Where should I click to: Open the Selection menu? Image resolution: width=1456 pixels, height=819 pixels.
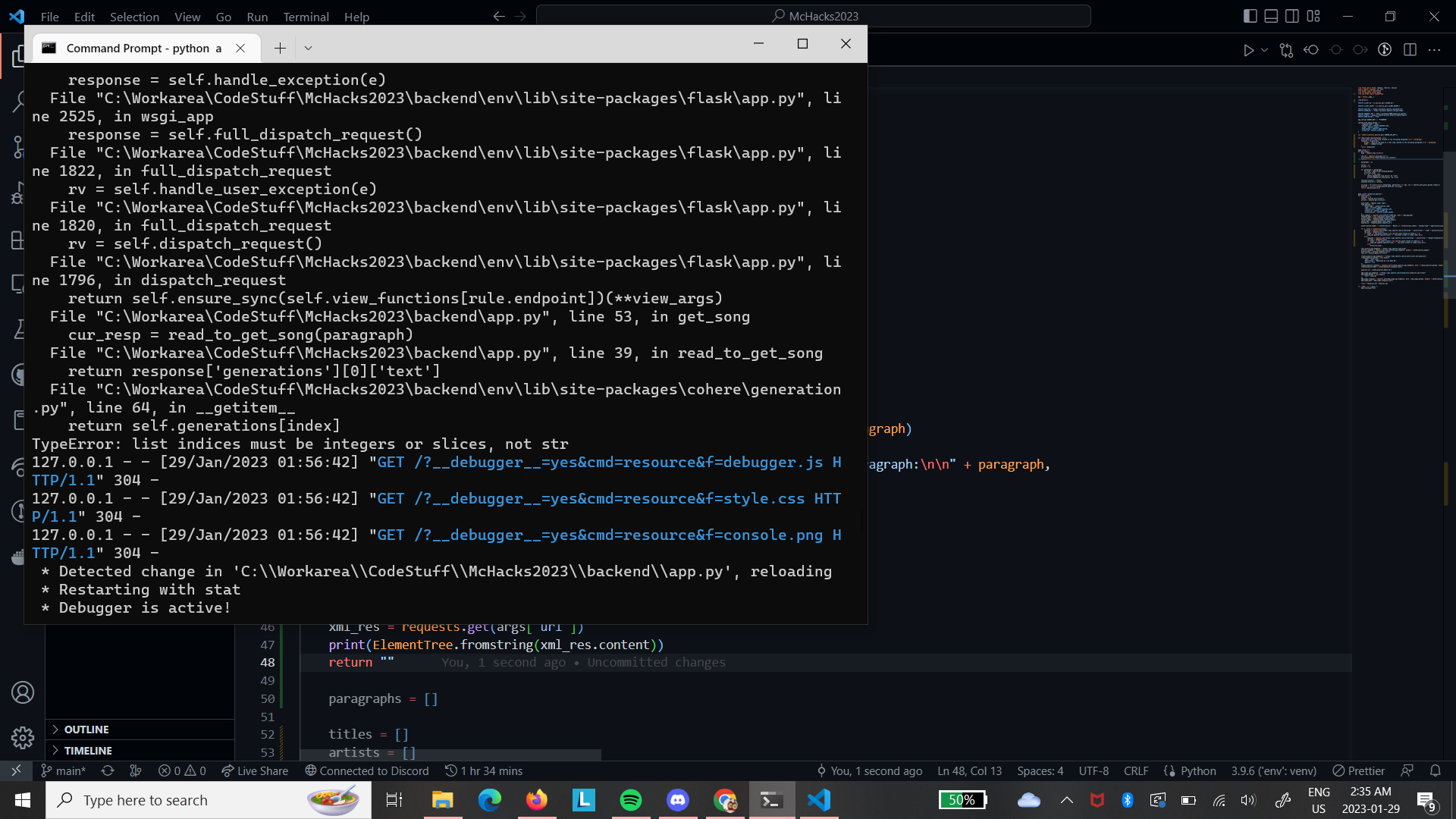point(134,17)
